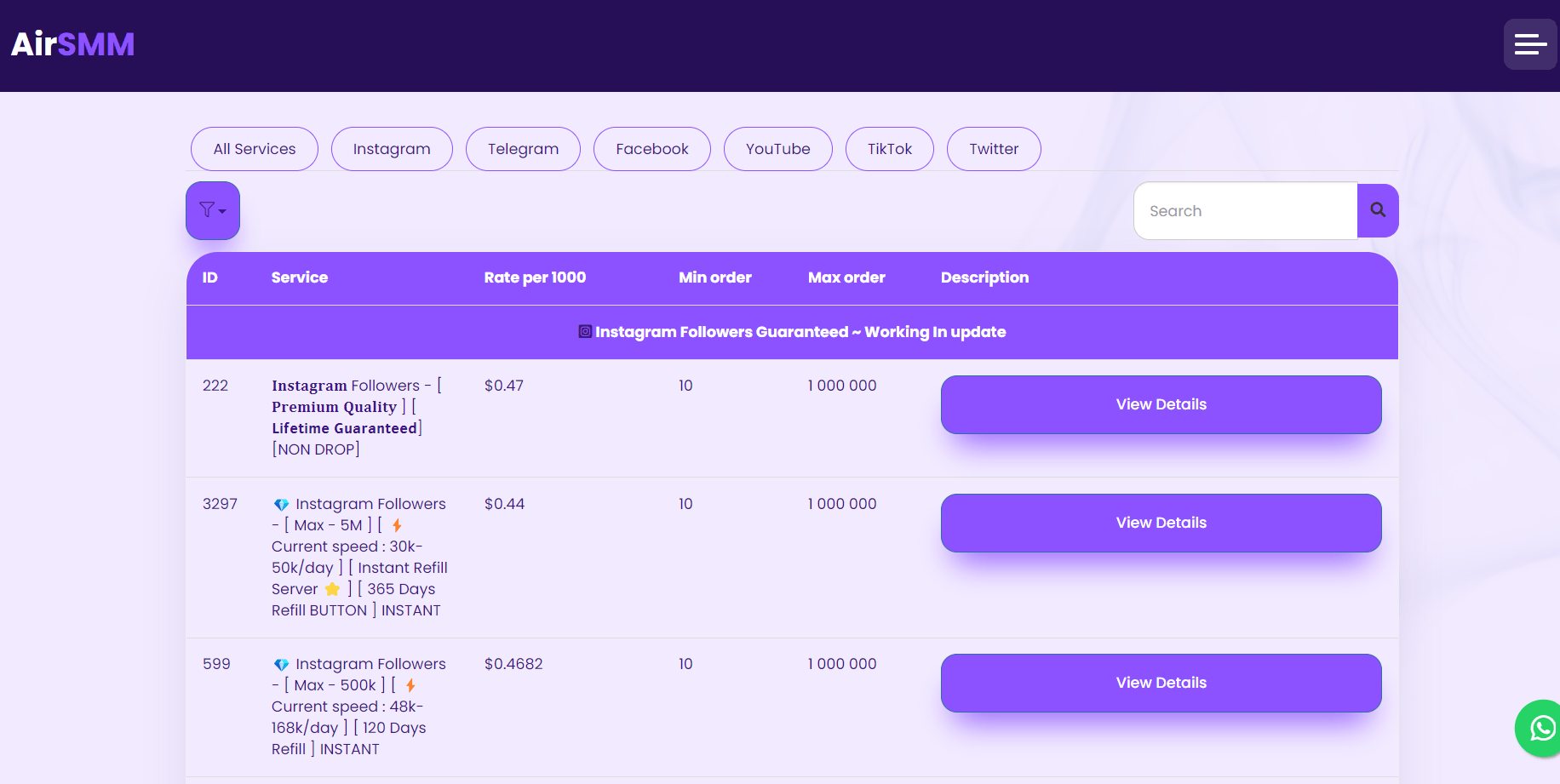
Task: Click the AirSMM logo
Action: [73, 44]
